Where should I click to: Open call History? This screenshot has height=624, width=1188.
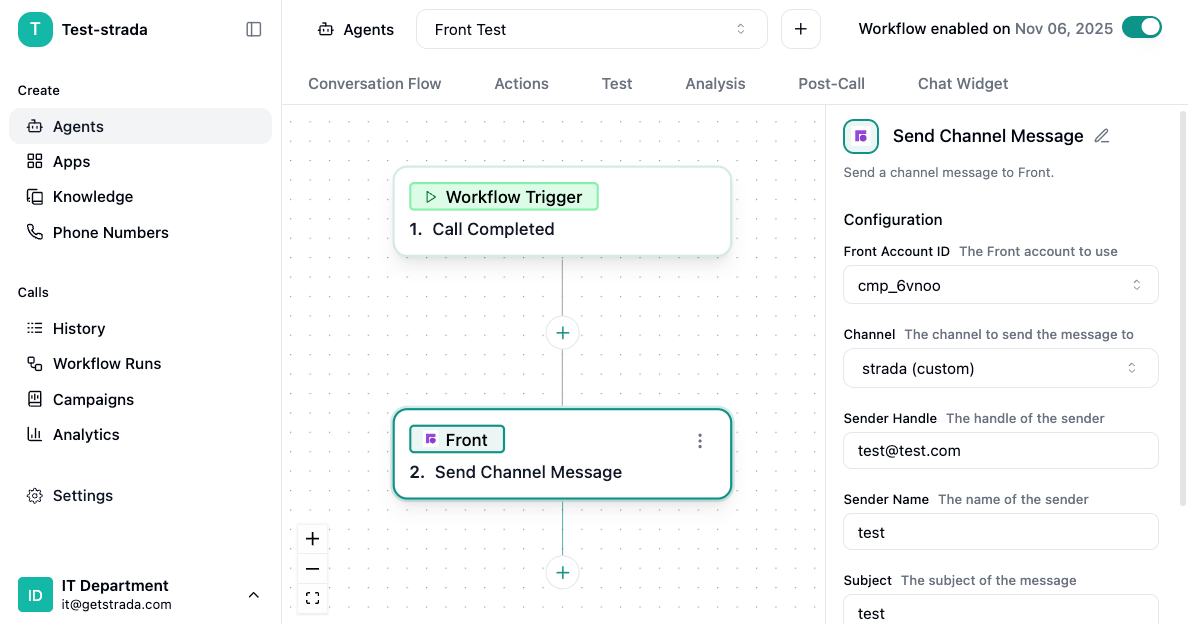[x=140, y=329]
